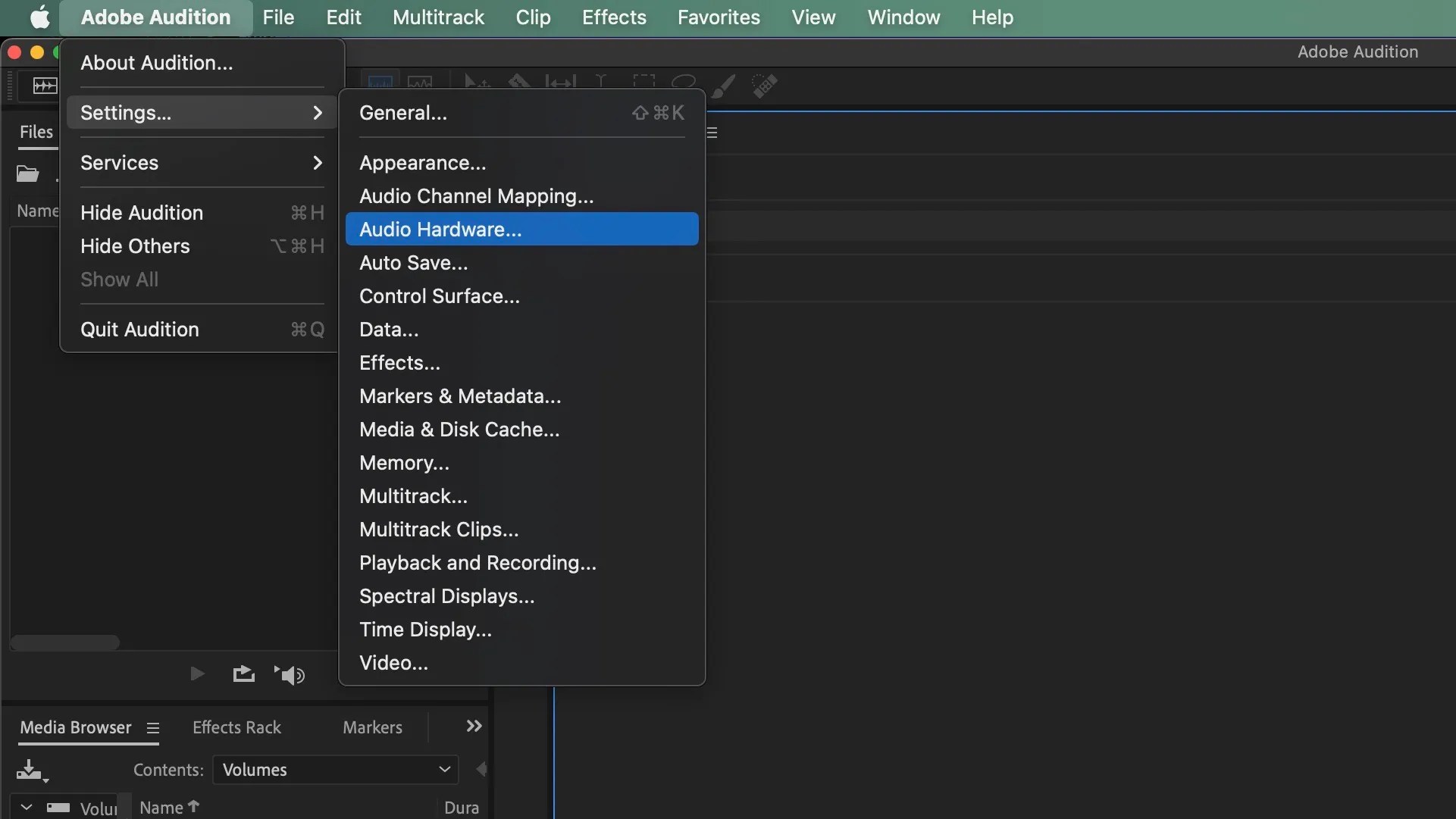
Task: Toggle Name column sort direction
Action: tap(168, 806)
